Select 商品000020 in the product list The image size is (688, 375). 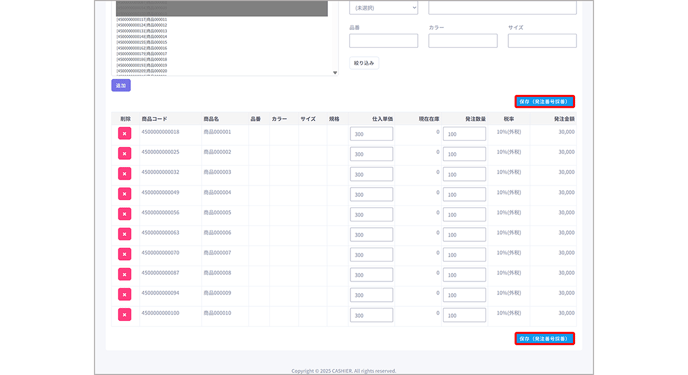pos(142,71)
